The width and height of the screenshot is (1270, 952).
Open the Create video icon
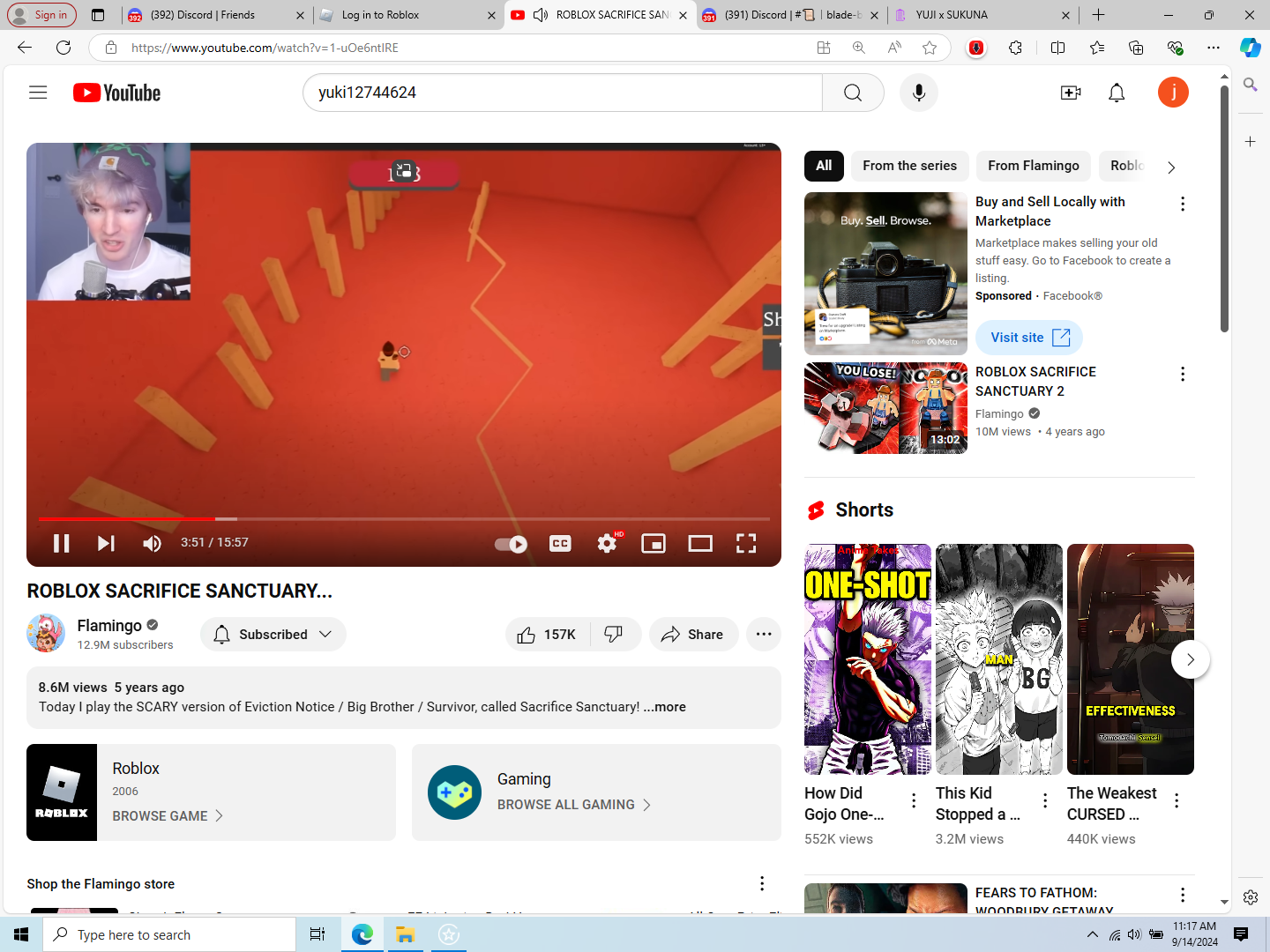point(1071,93)
